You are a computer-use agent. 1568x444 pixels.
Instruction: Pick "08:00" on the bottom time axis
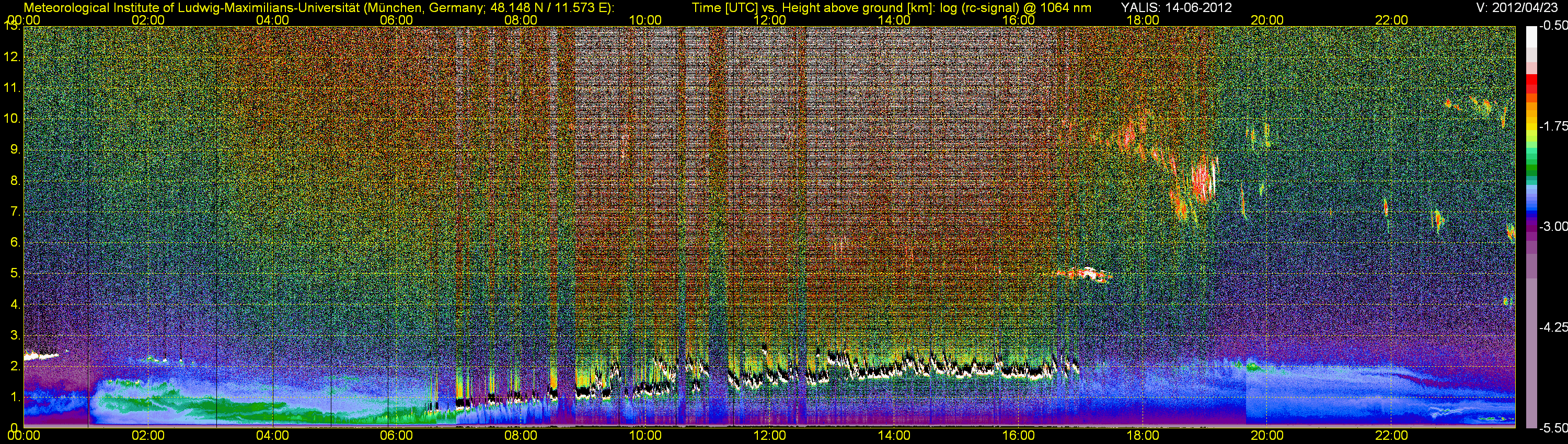(x=521, y=436)
